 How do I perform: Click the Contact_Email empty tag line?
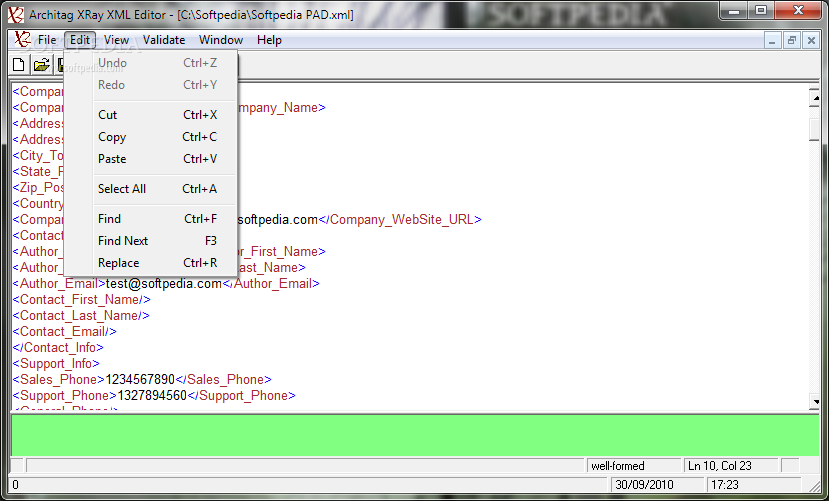pyautogui.click(x=65, y=331)
